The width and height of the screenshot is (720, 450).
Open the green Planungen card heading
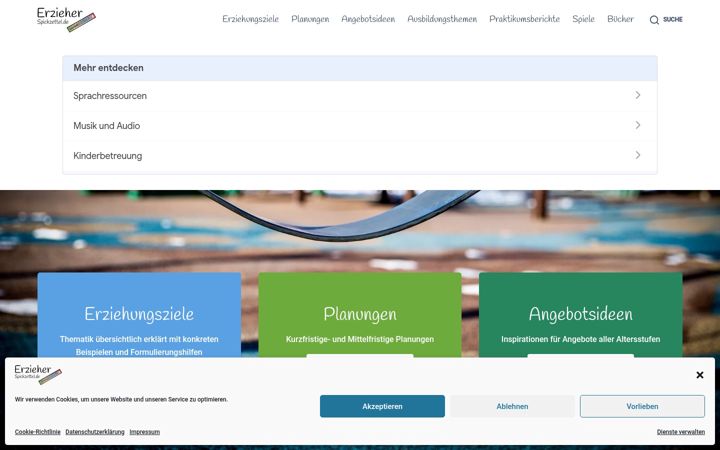pyautogui.click(x=360, y=315)
